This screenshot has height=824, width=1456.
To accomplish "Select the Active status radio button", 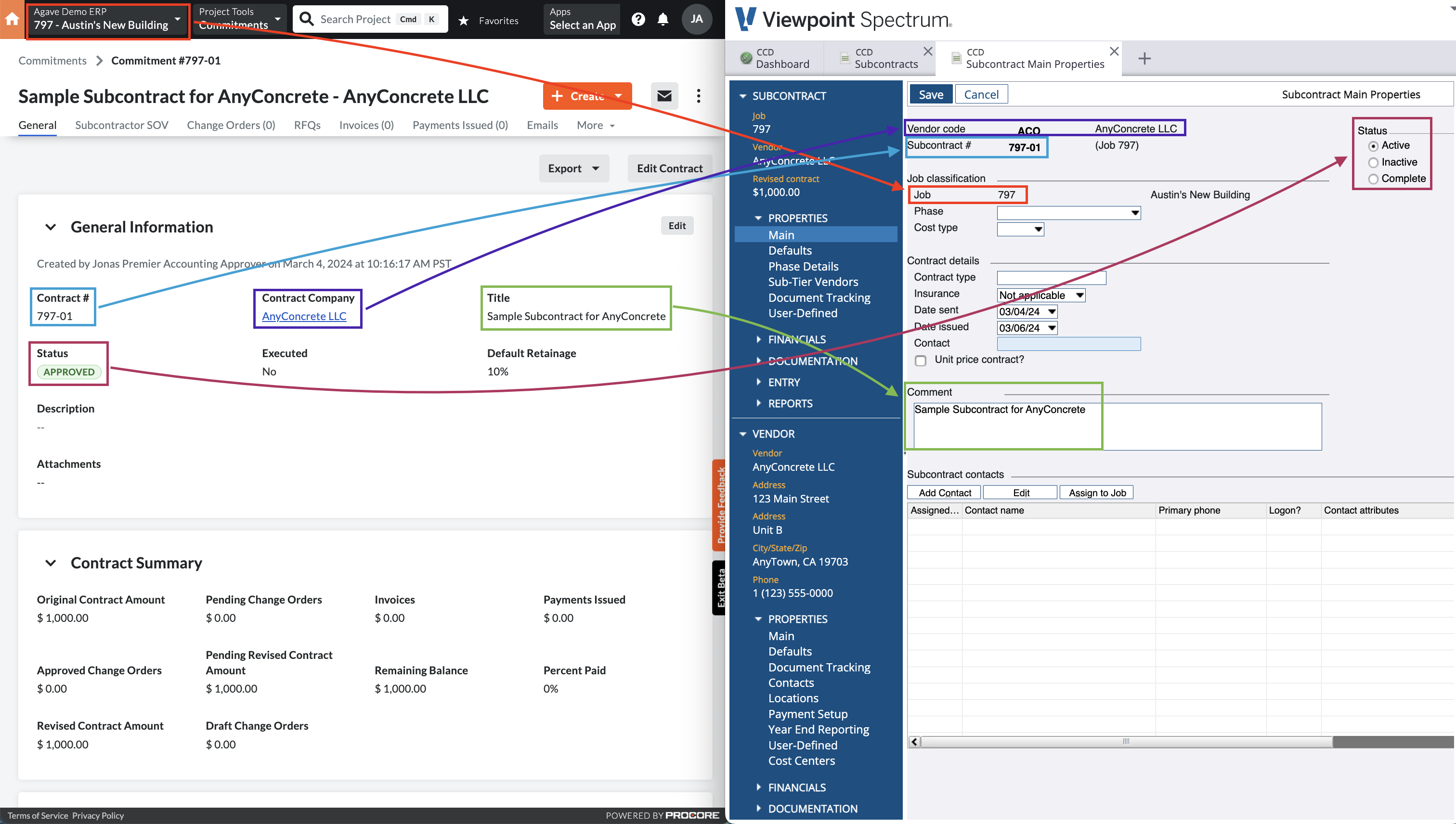I will pos(1373,146).
